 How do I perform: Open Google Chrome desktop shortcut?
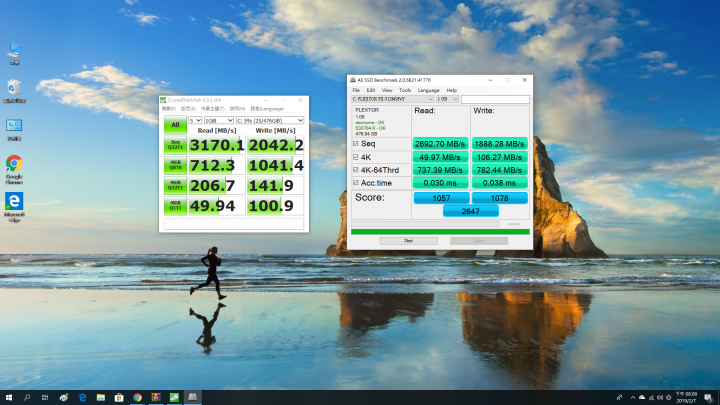pyautogui.click(x=14, y=164)
